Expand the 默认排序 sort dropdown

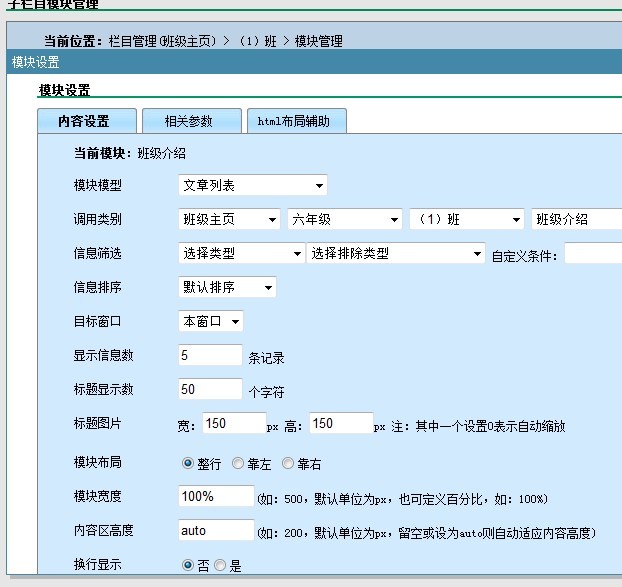(x=227, y=288)
